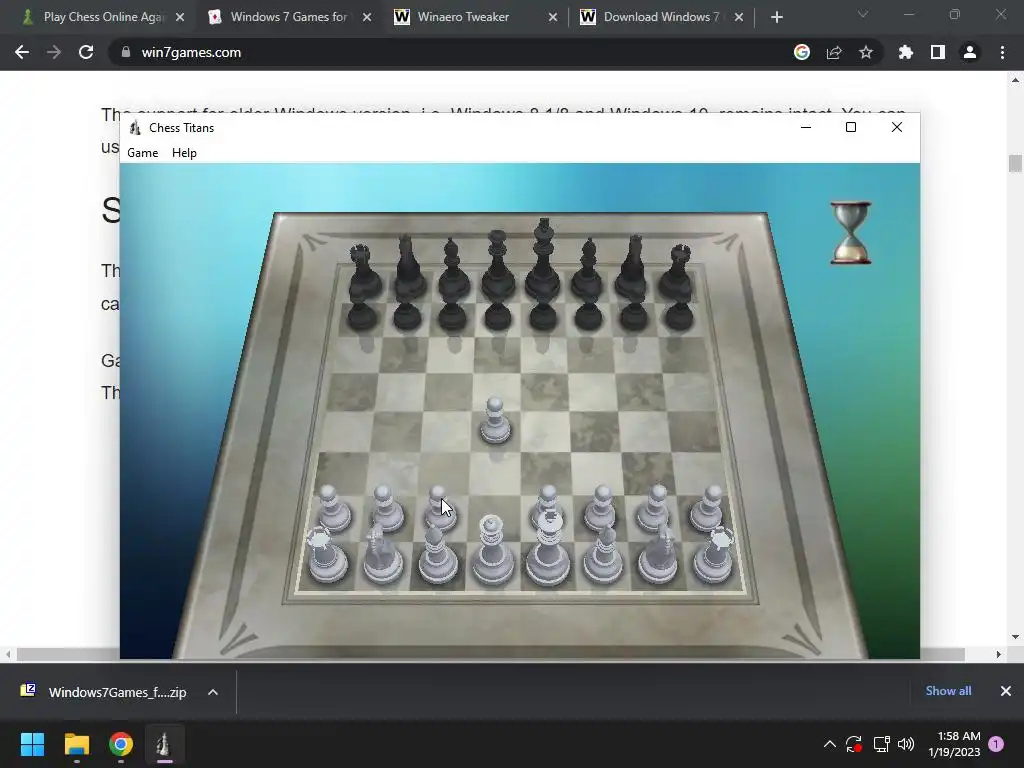Click the hourglass thinking indicator

coord(850,232)
